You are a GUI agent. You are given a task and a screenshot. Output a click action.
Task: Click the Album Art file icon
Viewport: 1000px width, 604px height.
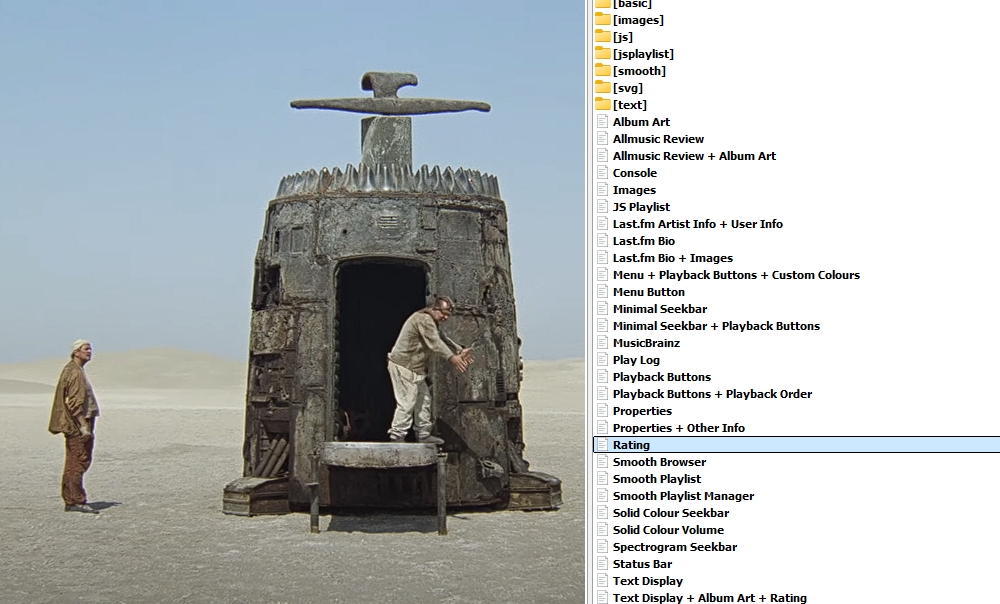(x=602, y=122)
